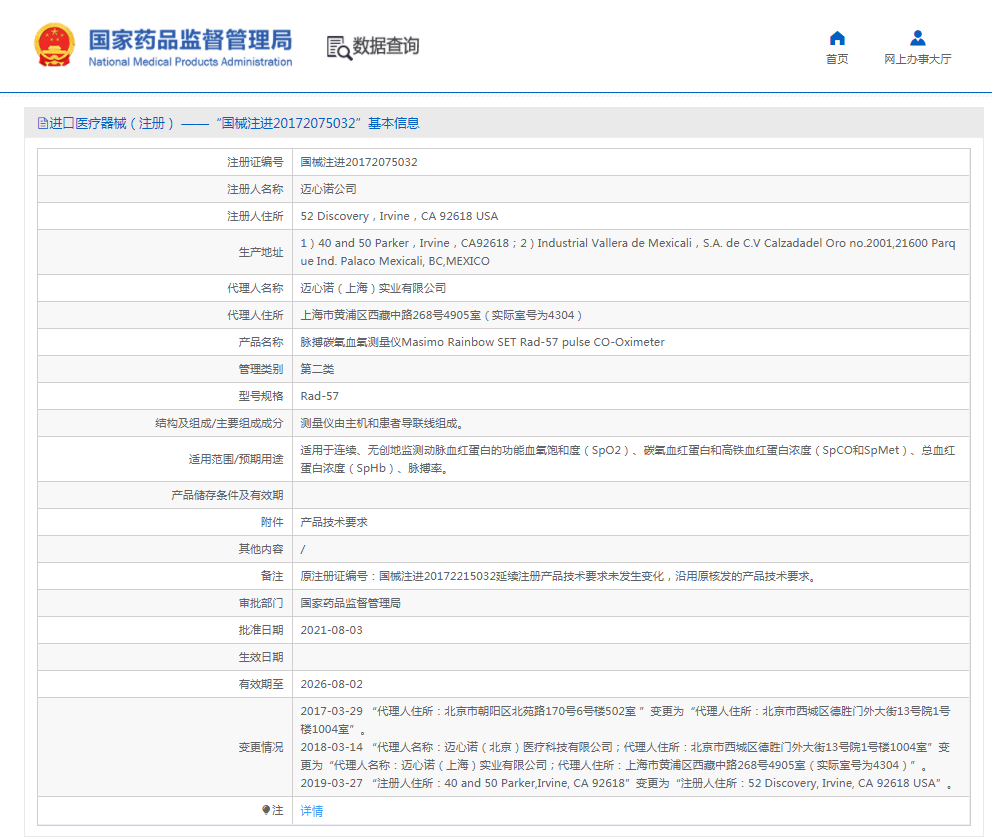Viewport: 992px width, 837px height.
Task: Click the 产品技术要求 attachment entry
Action: [x=334, y=522]
